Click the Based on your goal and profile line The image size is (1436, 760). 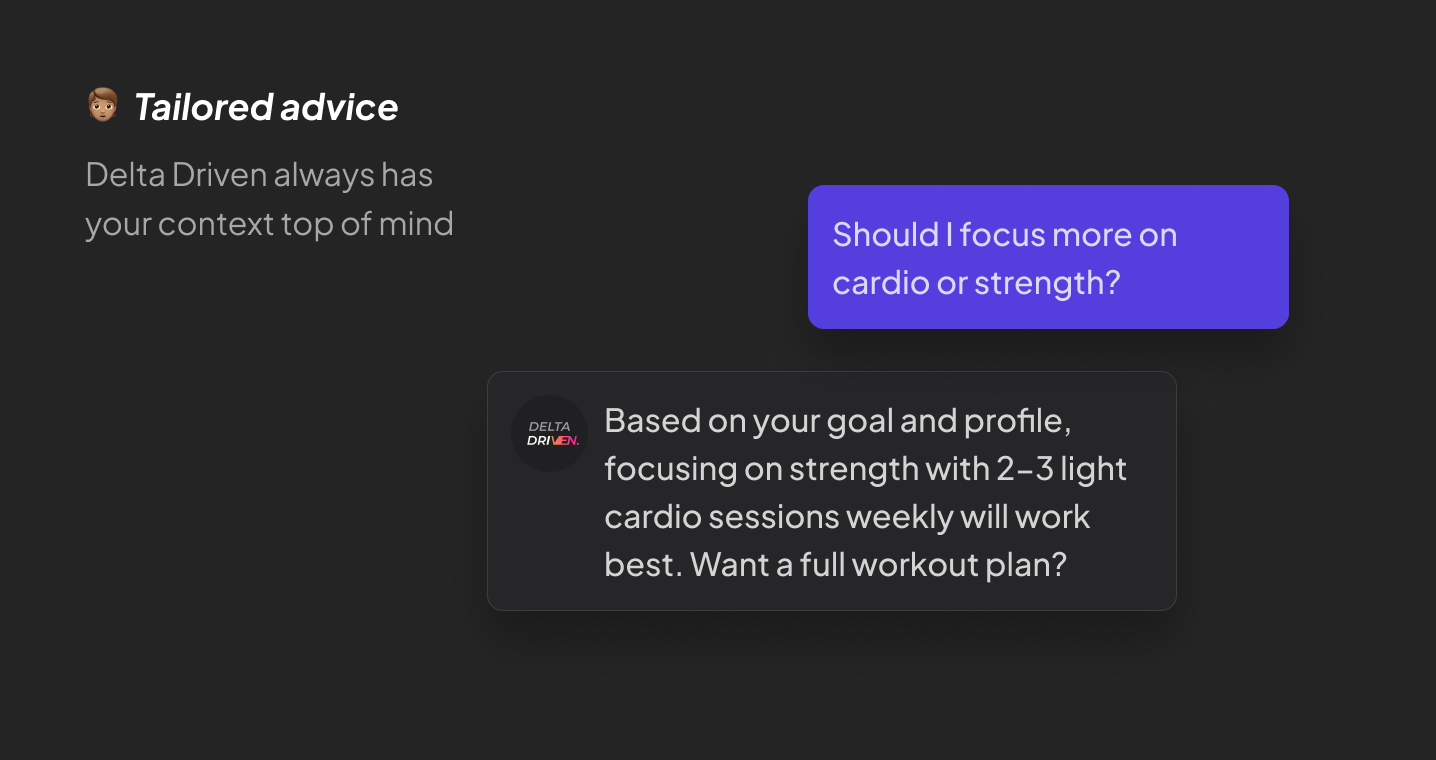pos(838,421)
